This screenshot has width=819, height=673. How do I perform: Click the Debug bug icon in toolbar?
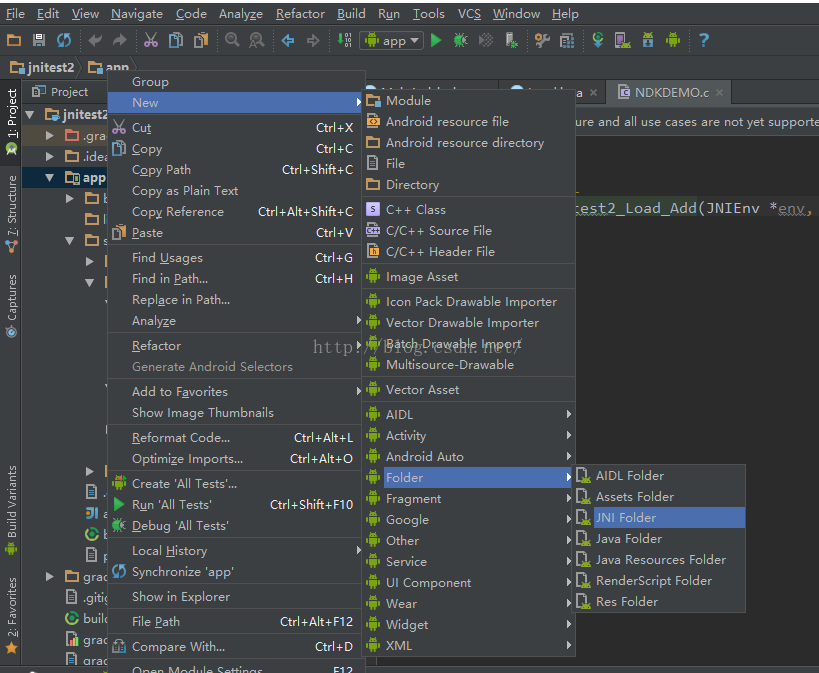460,40
